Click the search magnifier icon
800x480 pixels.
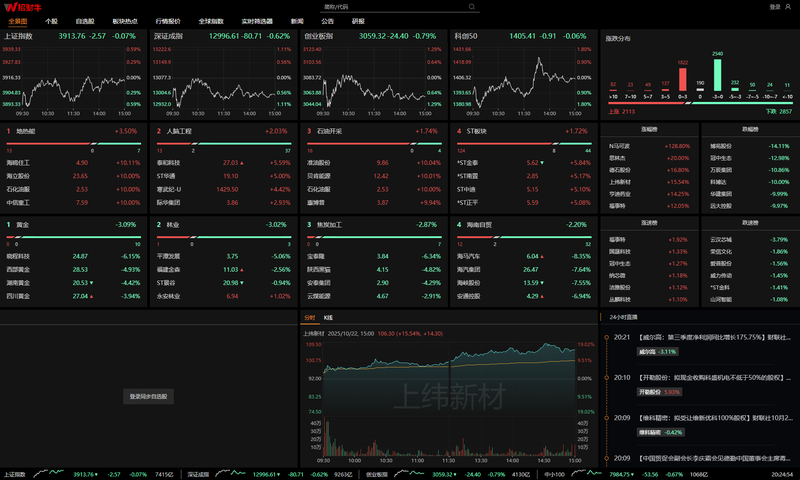coord(472,7)
